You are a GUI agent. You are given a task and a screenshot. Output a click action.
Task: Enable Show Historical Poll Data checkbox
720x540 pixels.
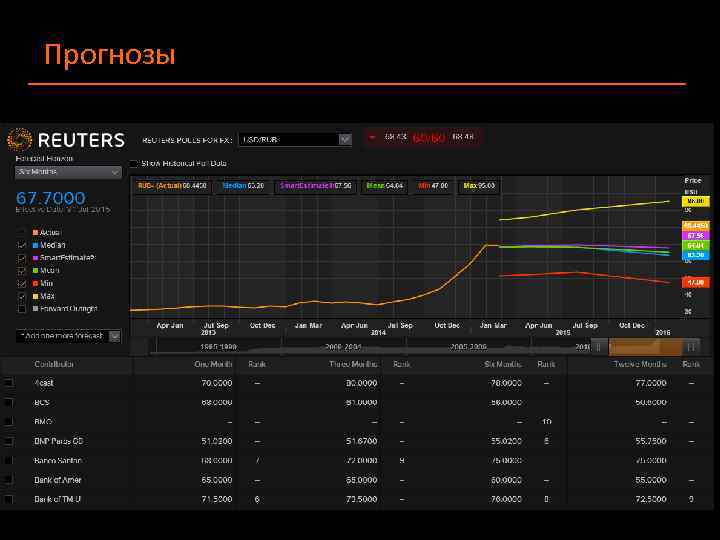134,163
